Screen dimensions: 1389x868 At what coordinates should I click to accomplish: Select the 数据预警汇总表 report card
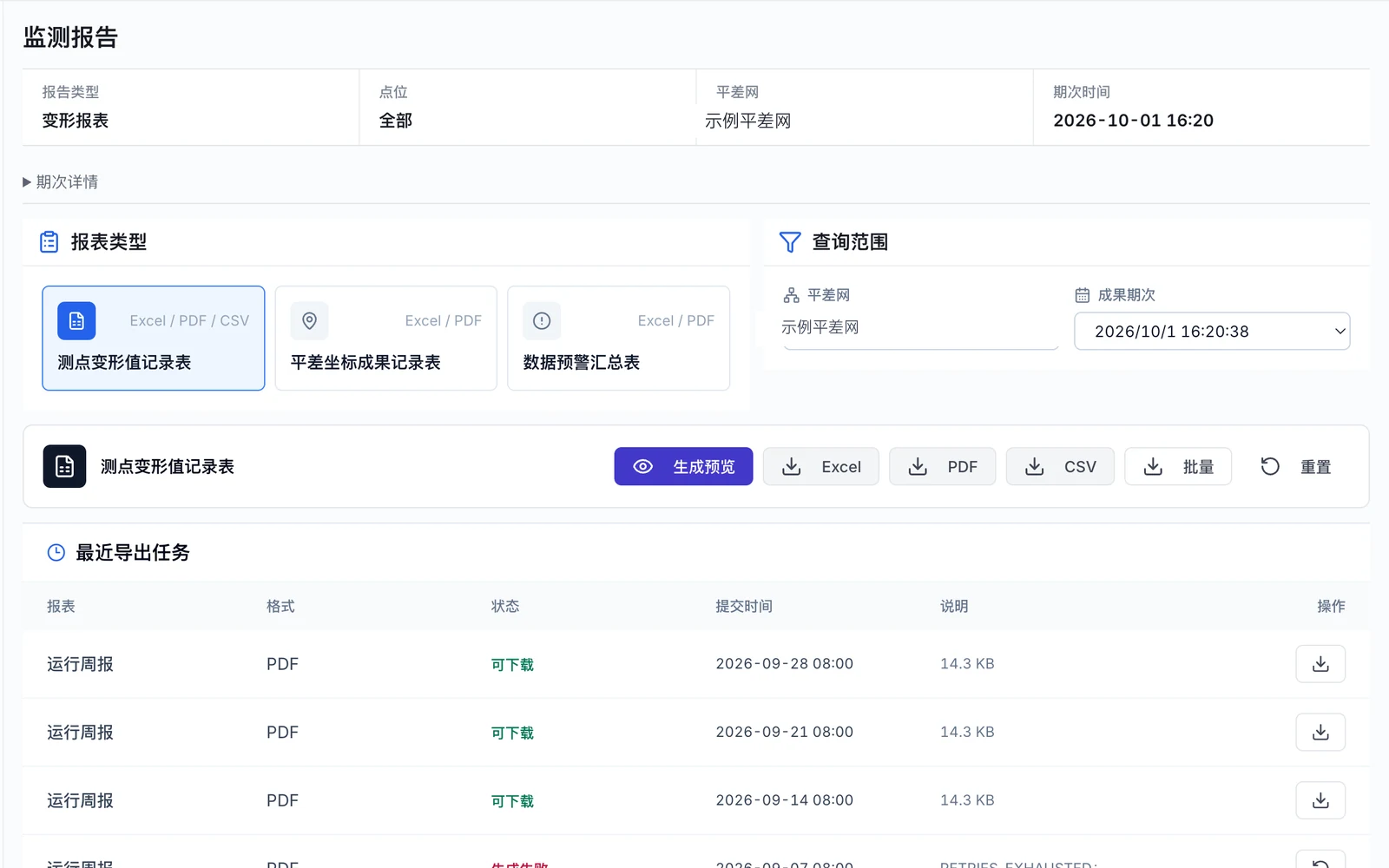[619, 339]
